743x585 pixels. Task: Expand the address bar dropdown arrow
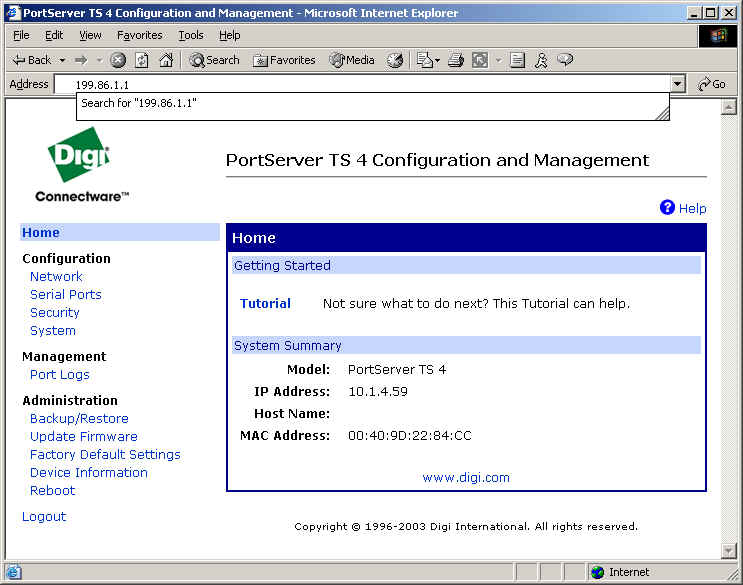678,85
